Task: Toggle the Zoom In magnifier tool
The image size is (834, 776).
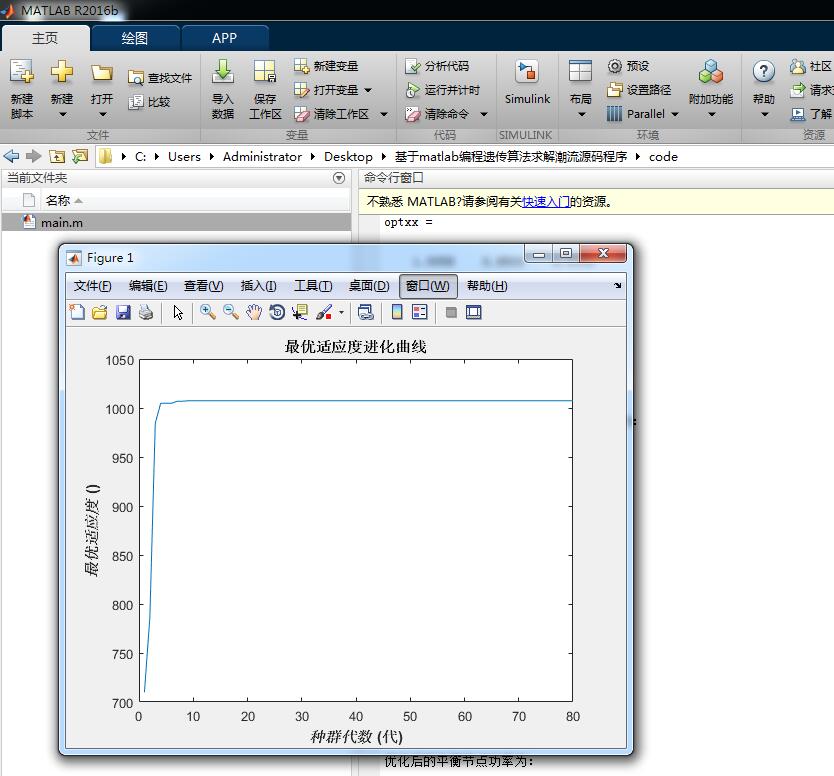Action: pyautogui.click(x=207, y=312)
